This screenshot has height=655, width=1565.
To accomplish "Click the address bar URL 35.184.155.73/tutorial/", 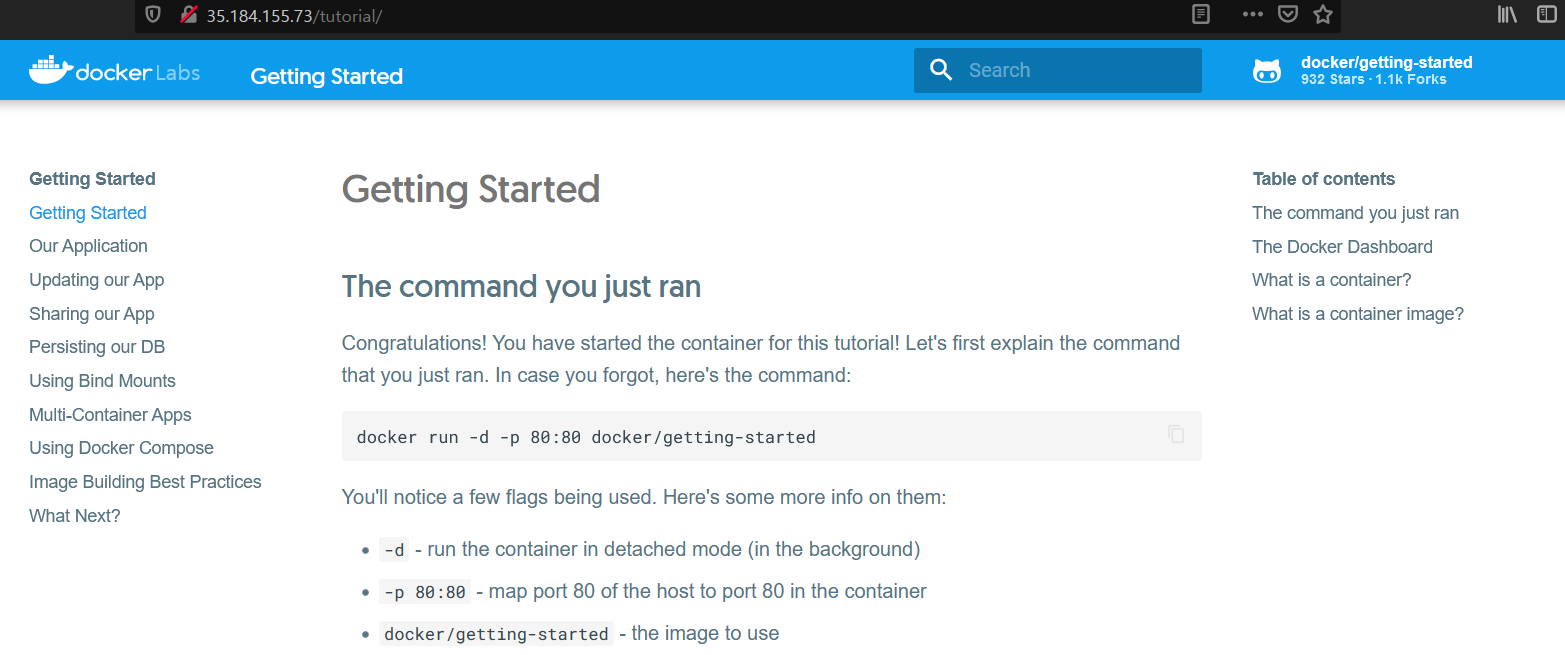I will tap(294, 16).
